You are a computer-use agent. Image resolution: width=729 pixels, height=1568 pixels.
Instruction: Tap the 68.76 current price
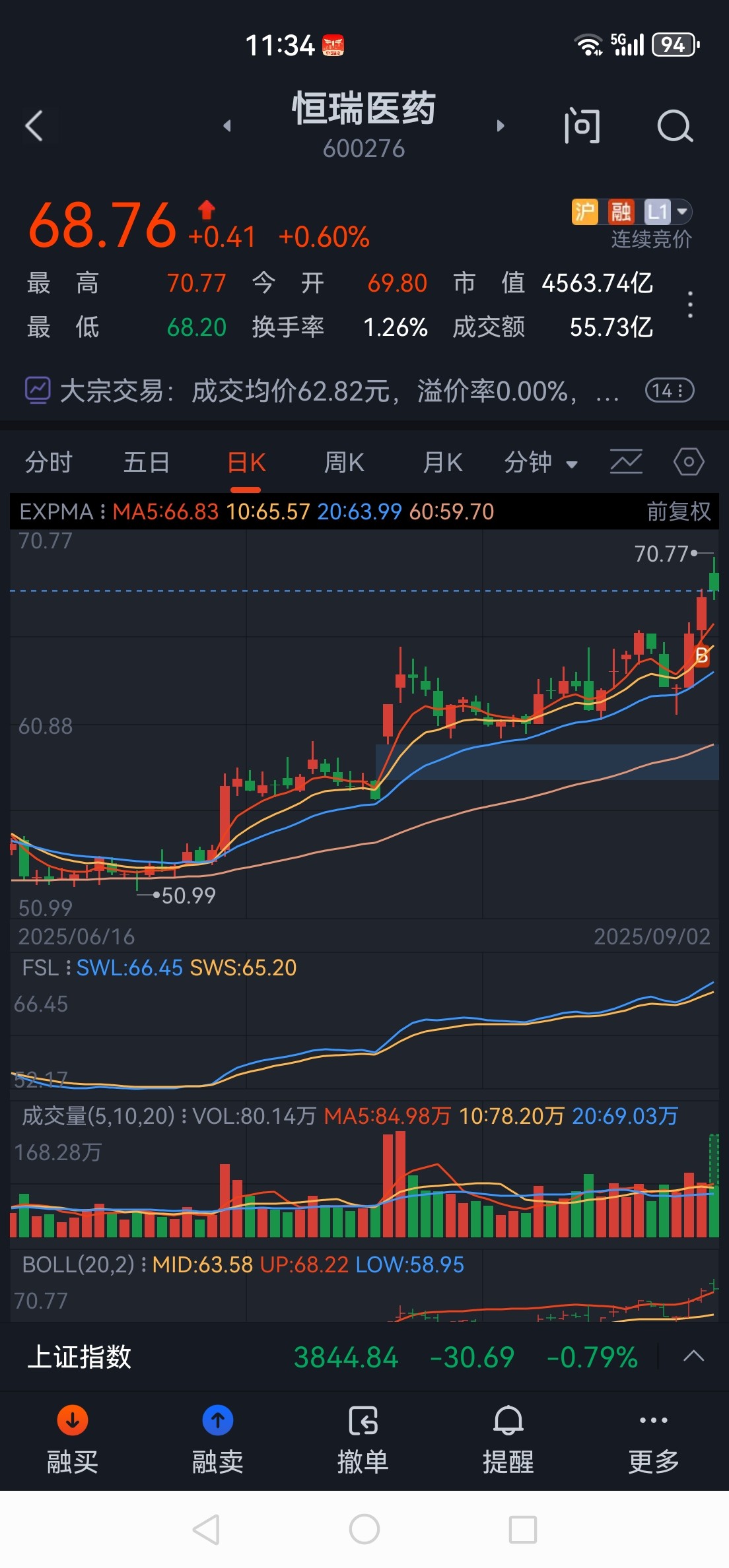102,226
